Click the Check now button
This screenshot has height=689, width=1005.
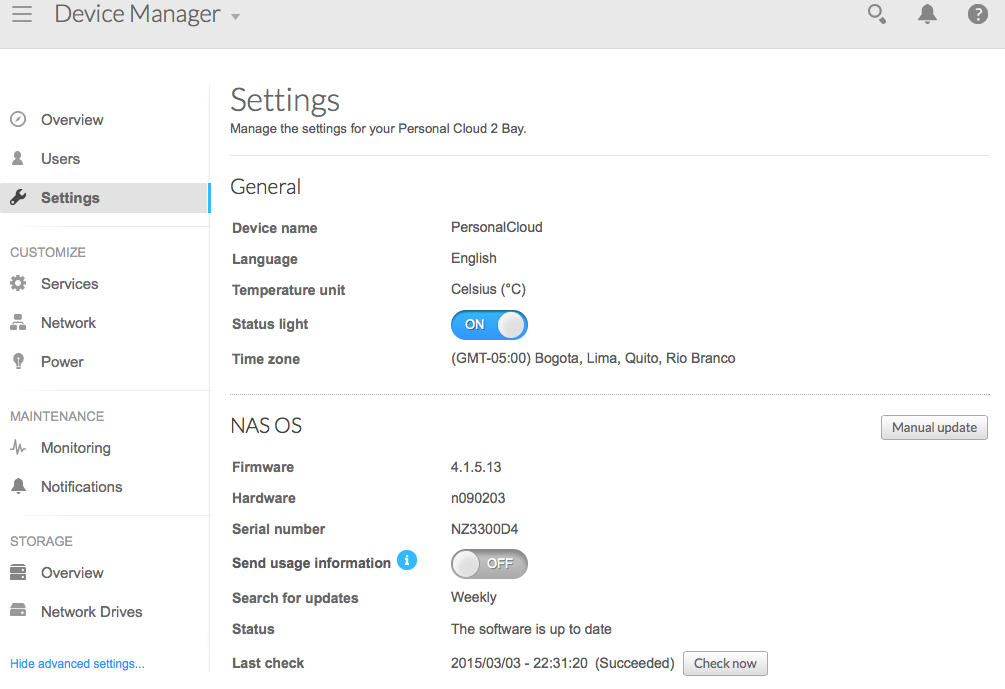pos(725,663)
